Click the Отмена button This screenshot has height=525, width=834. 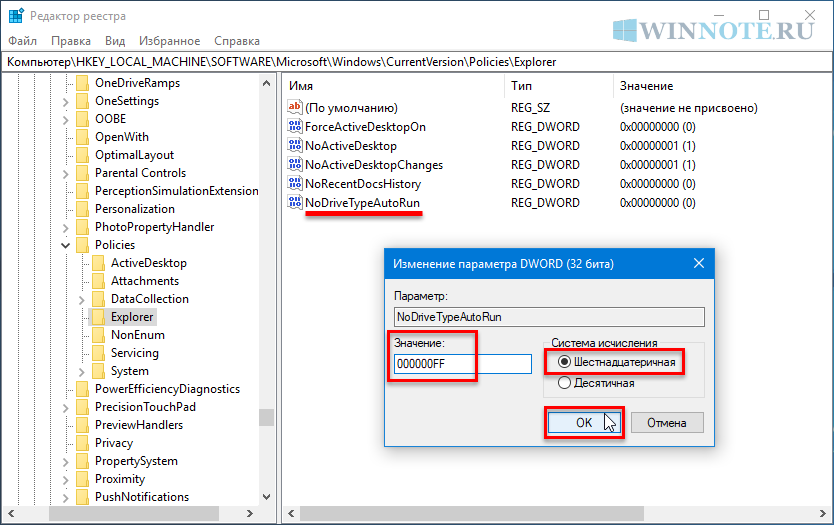click(667, 423)
